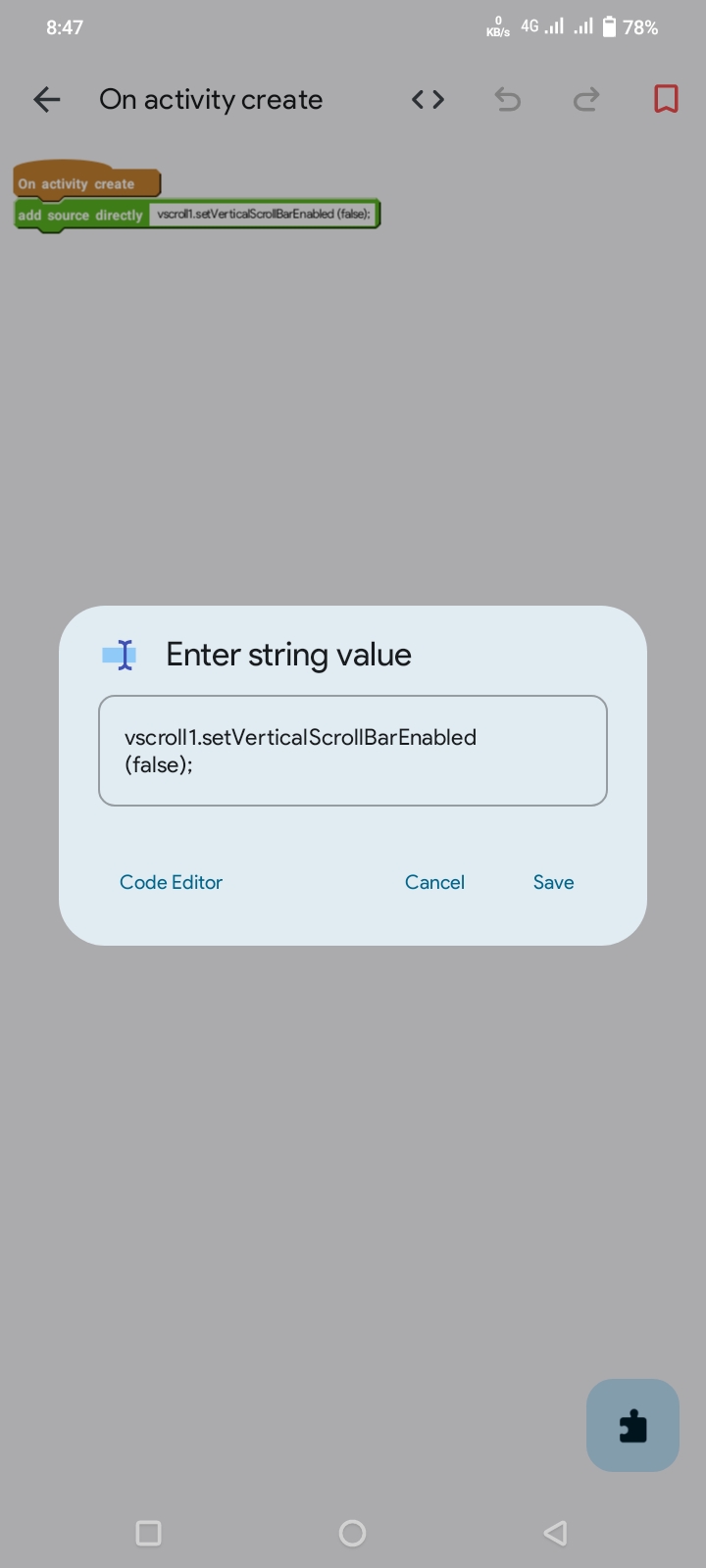Click the On activity create title

tap(211, 99)
